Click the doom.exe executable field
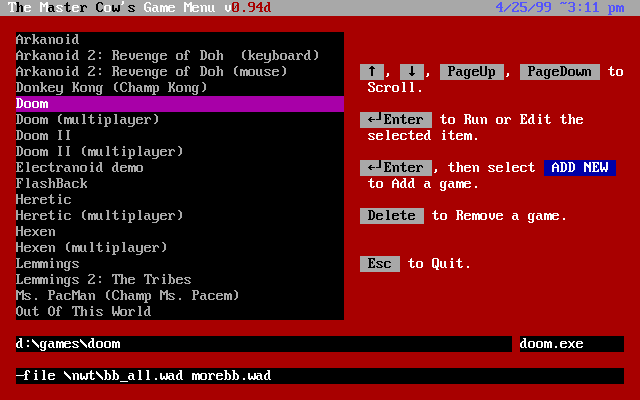Viewport: 640px width, 400px height. (572, 344)
